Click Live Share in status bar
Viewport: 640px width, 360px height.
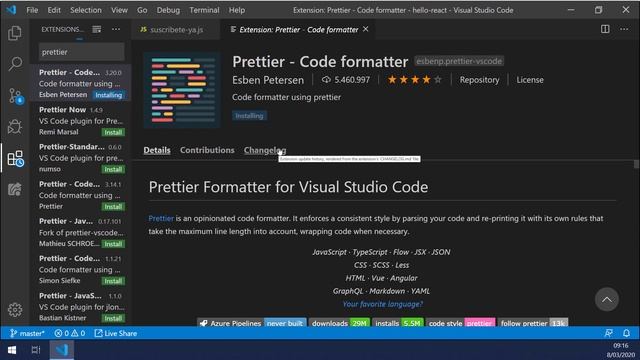116,333
